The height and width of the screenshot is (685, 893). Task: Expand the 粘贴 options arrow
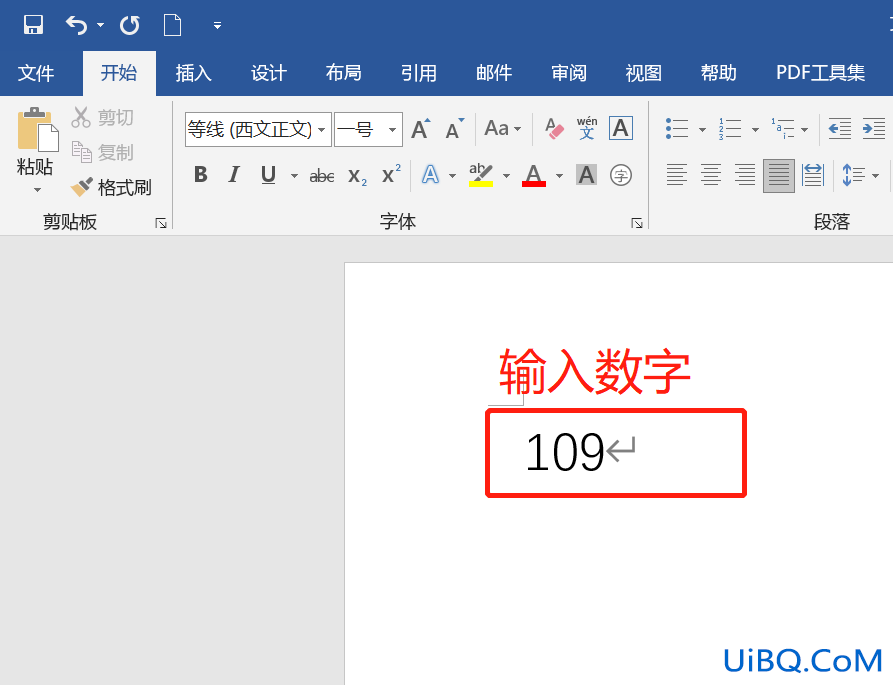pyautogui.click(x=38, y=190)
